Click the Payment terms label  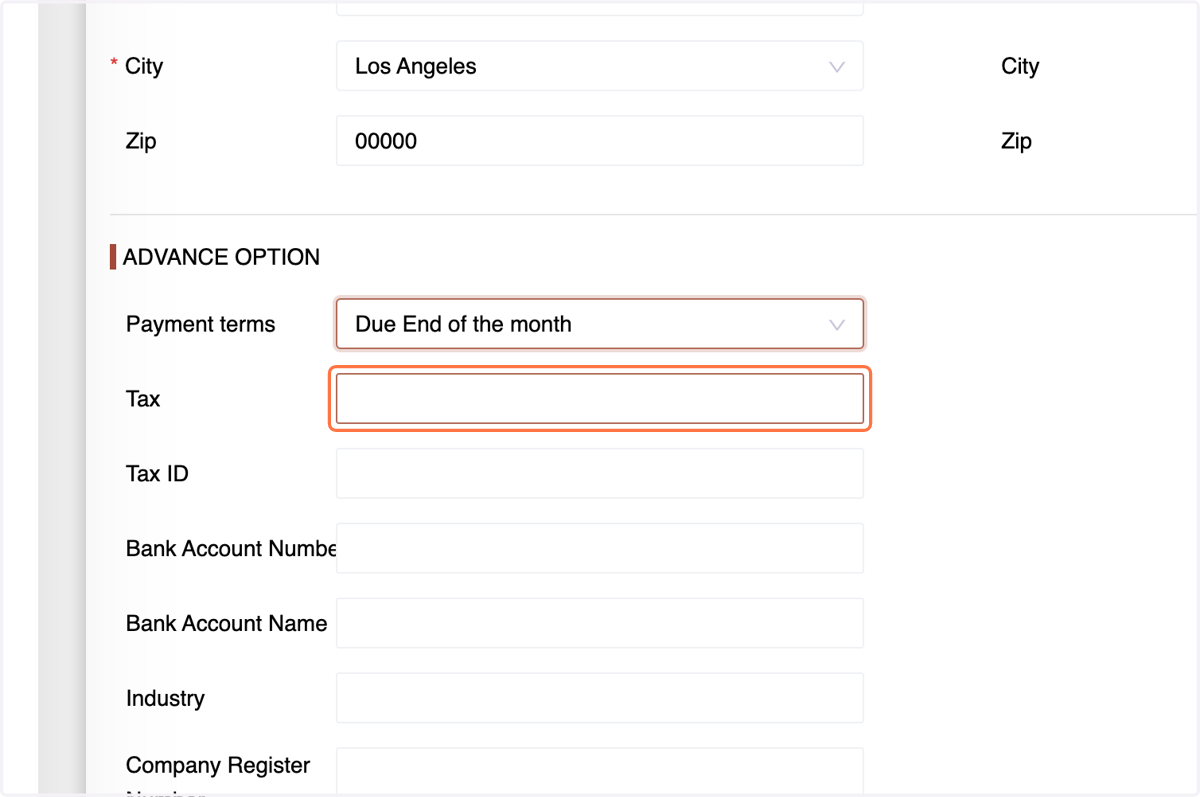(x=200, y=324)
